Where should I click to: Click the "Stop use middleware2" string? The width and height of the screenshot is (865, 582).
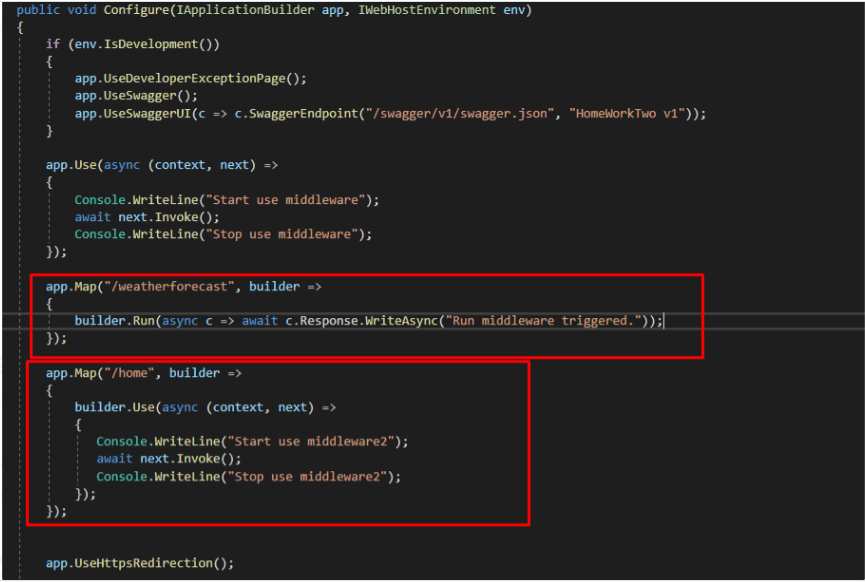point(307,477)
